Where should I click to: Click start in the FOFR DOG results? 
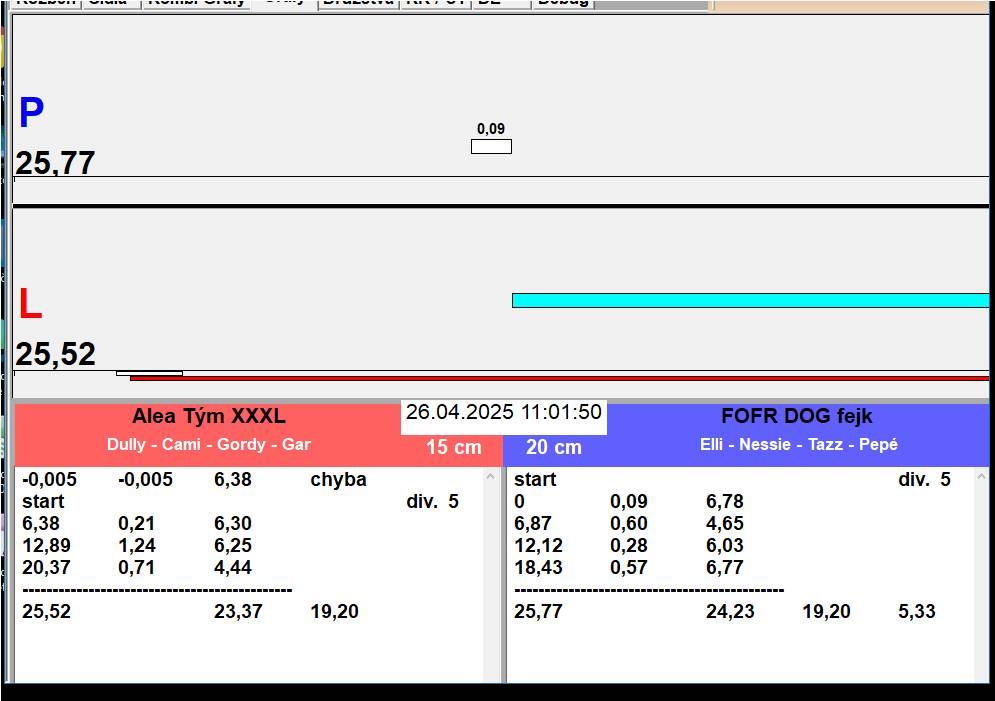pyautogui.click(x=535, y=479)
